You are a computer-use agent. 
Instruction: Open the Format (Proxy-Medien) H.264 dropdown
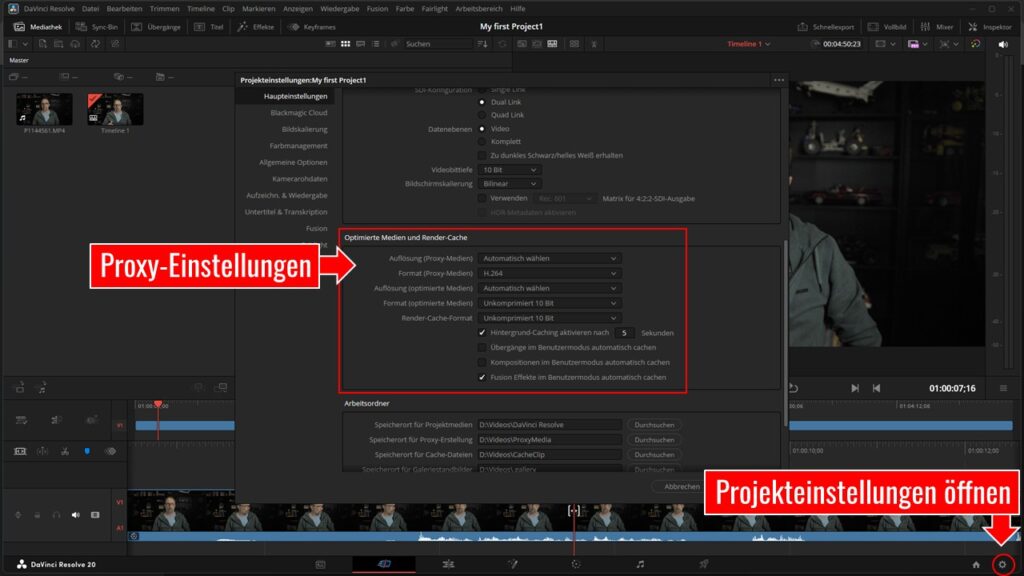(x=549, y=273)
